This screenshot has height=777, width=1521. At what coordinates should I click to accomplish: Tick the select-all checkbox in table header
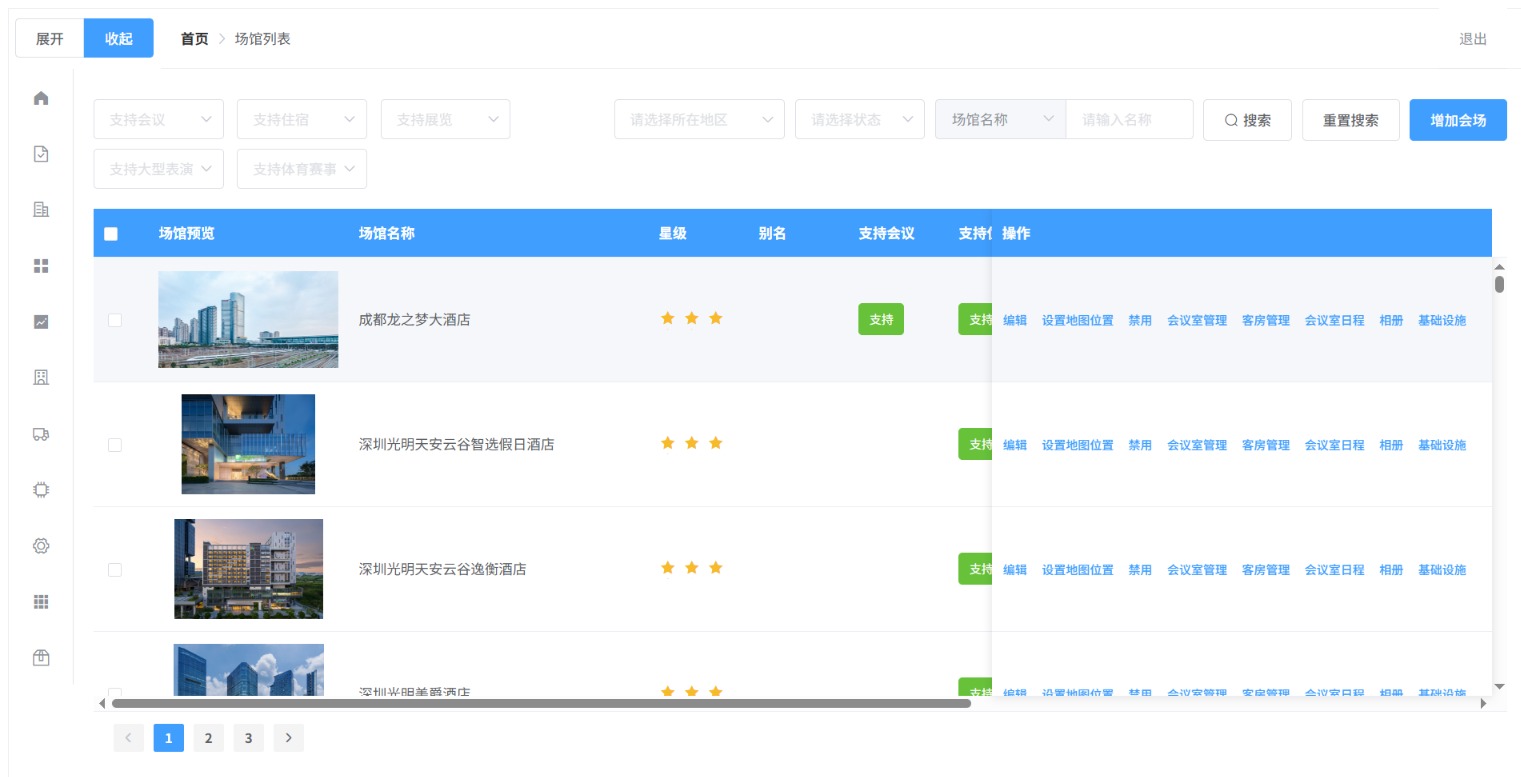coord(111,234)
